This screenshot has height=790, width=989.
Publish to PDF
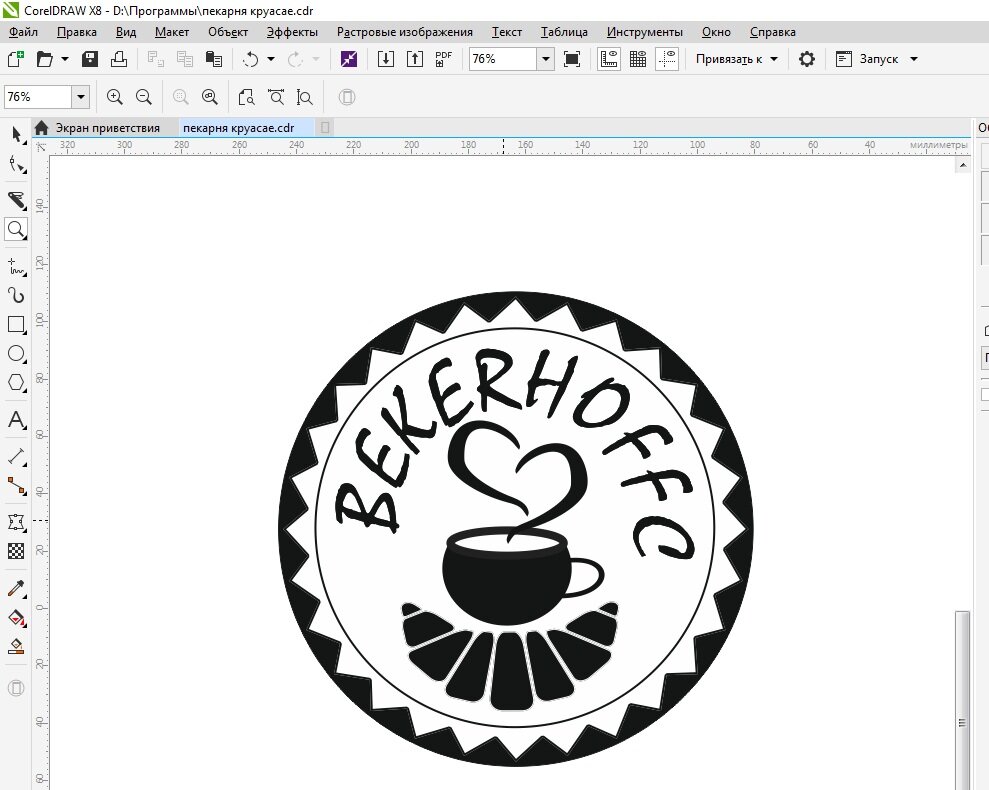[443, 59]
